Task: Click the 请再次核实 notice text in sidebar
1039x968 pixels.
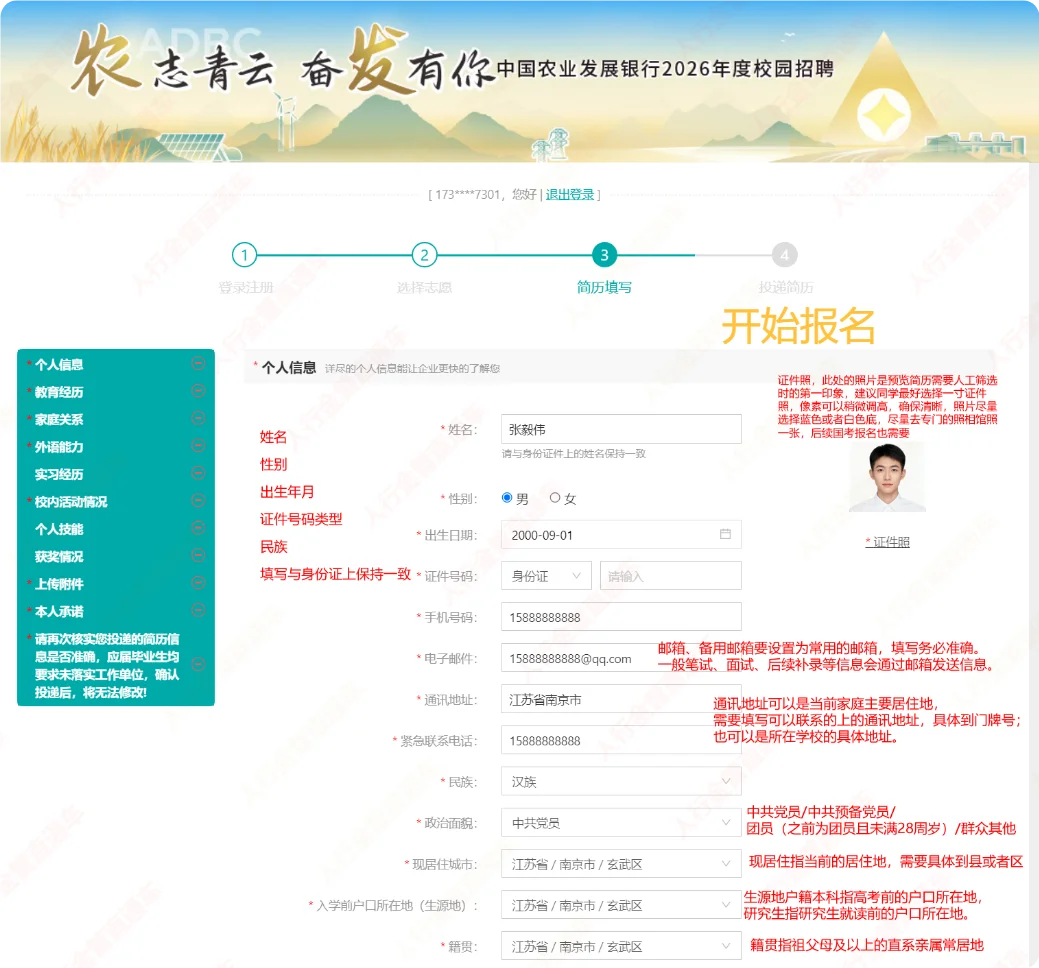Action: point(107,665)
